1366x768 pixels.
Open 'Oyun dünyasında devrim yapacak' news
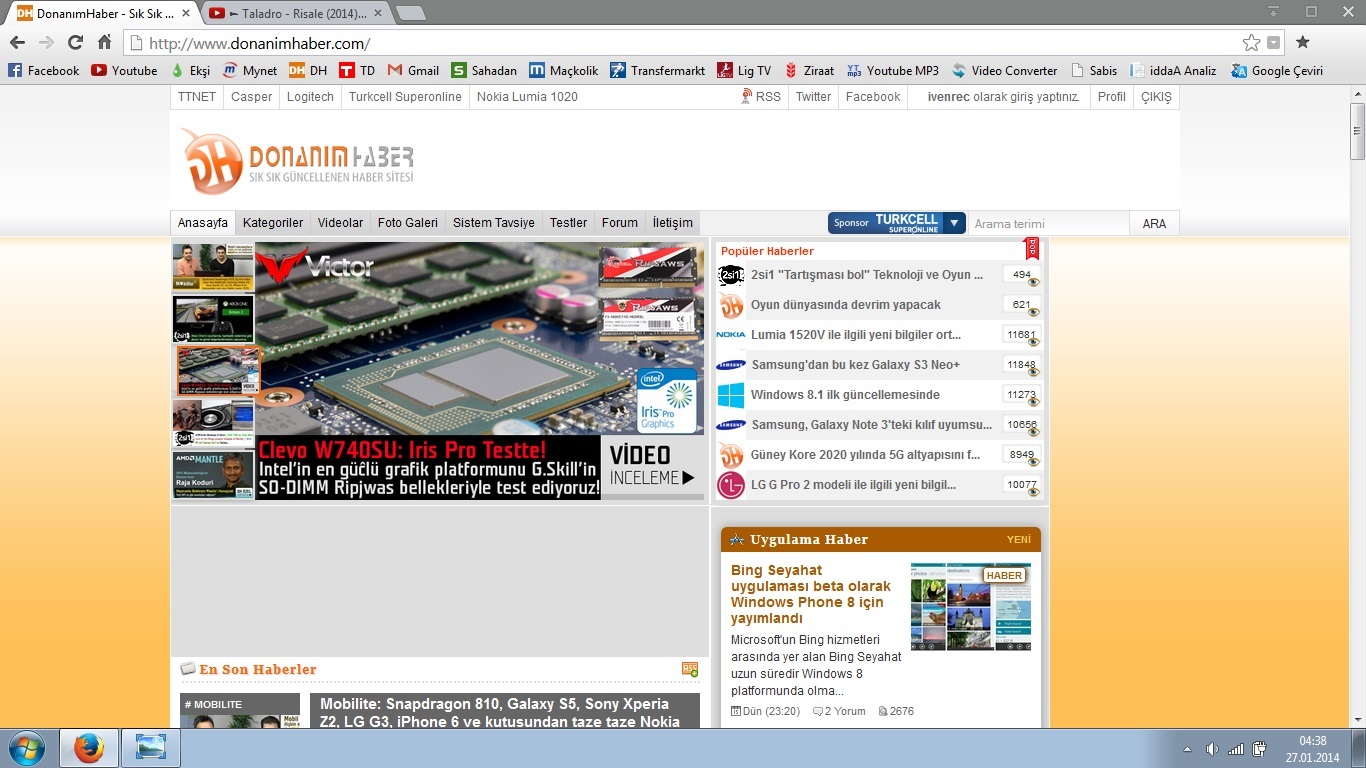coord(846,305)
